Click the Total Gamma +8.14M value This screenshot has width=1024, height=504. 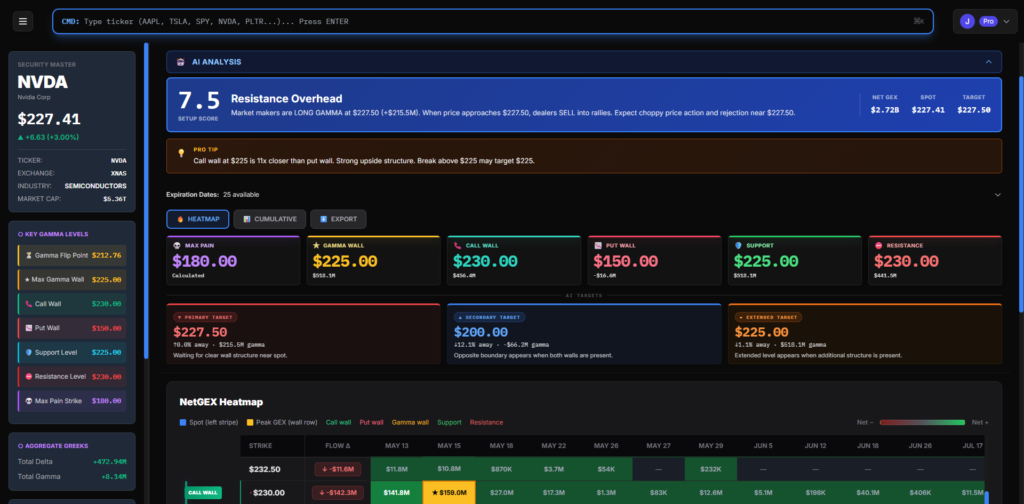click(x=113, y=477)
